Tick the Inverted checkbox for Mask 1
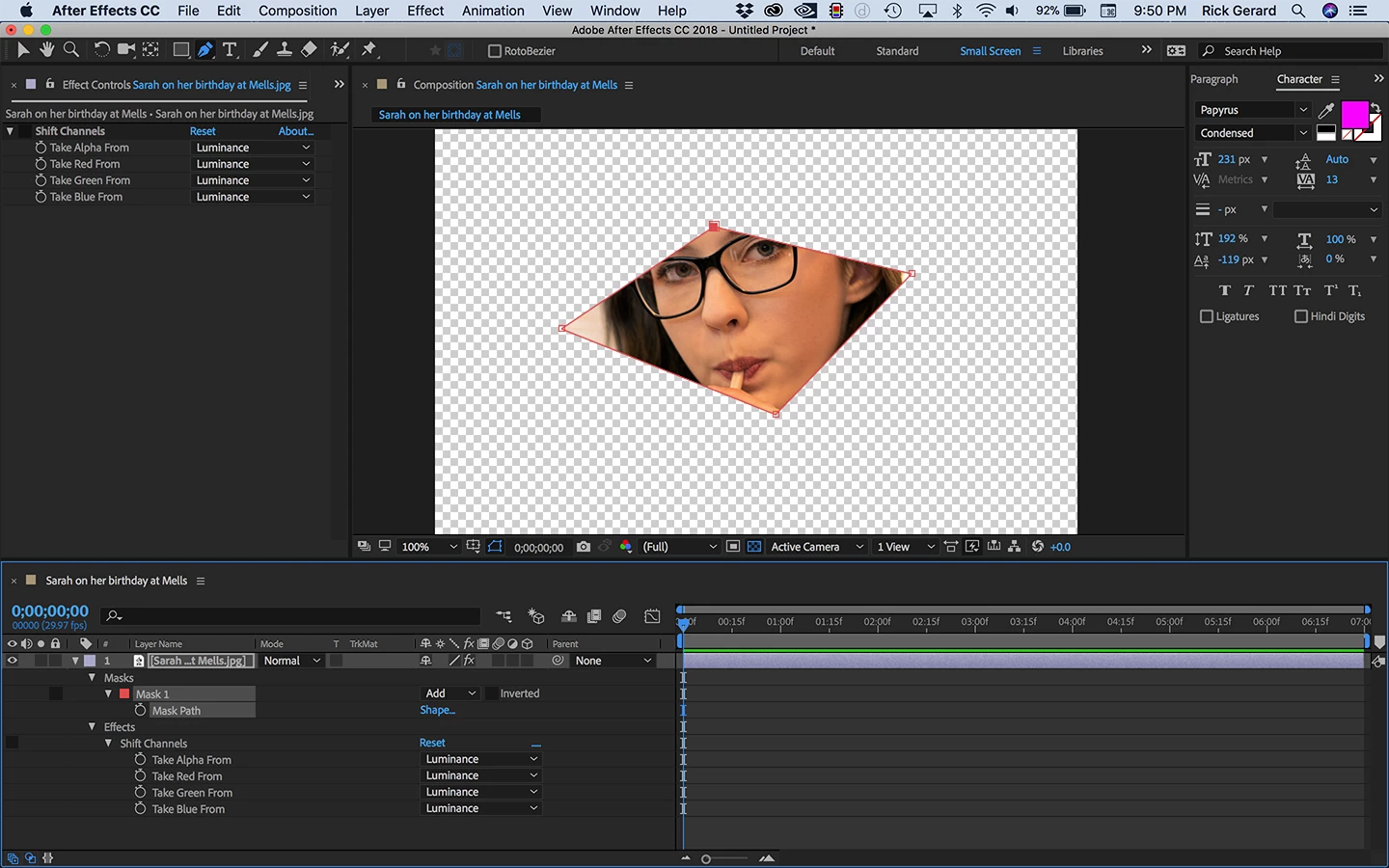The width and height of the screenshot is (1389, 868). pos(492,693)
